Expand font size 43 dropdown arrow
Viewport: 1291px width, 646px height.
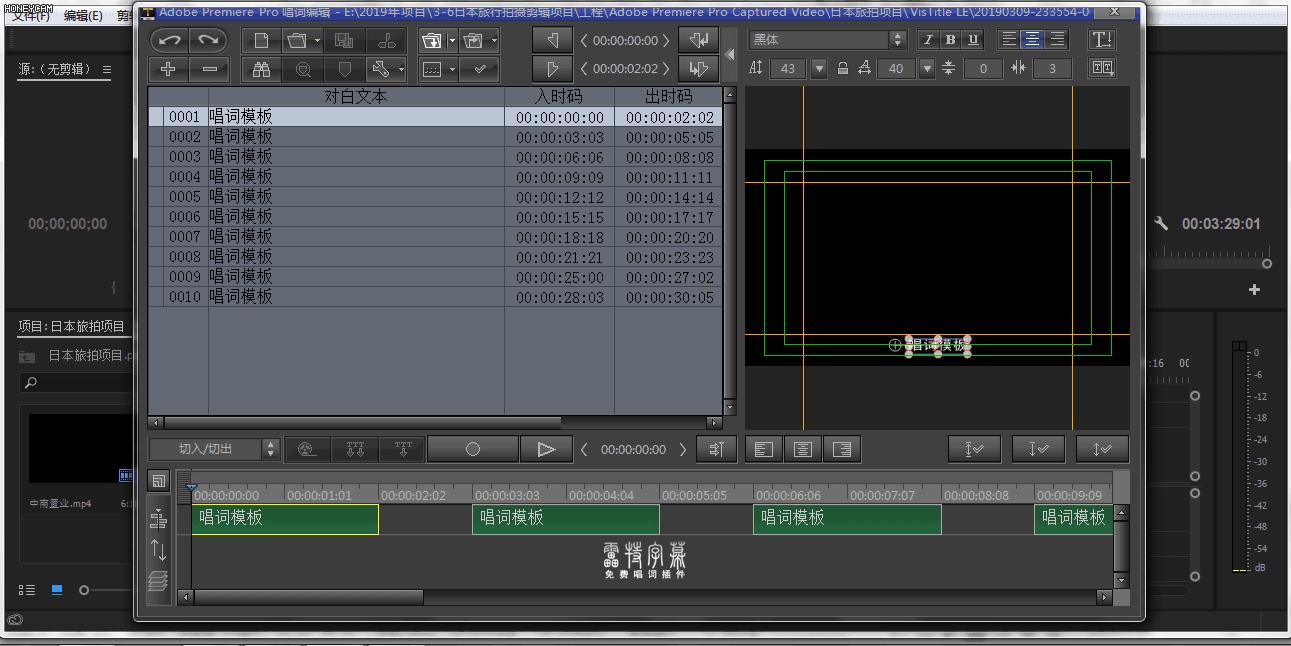click(819, 68)
